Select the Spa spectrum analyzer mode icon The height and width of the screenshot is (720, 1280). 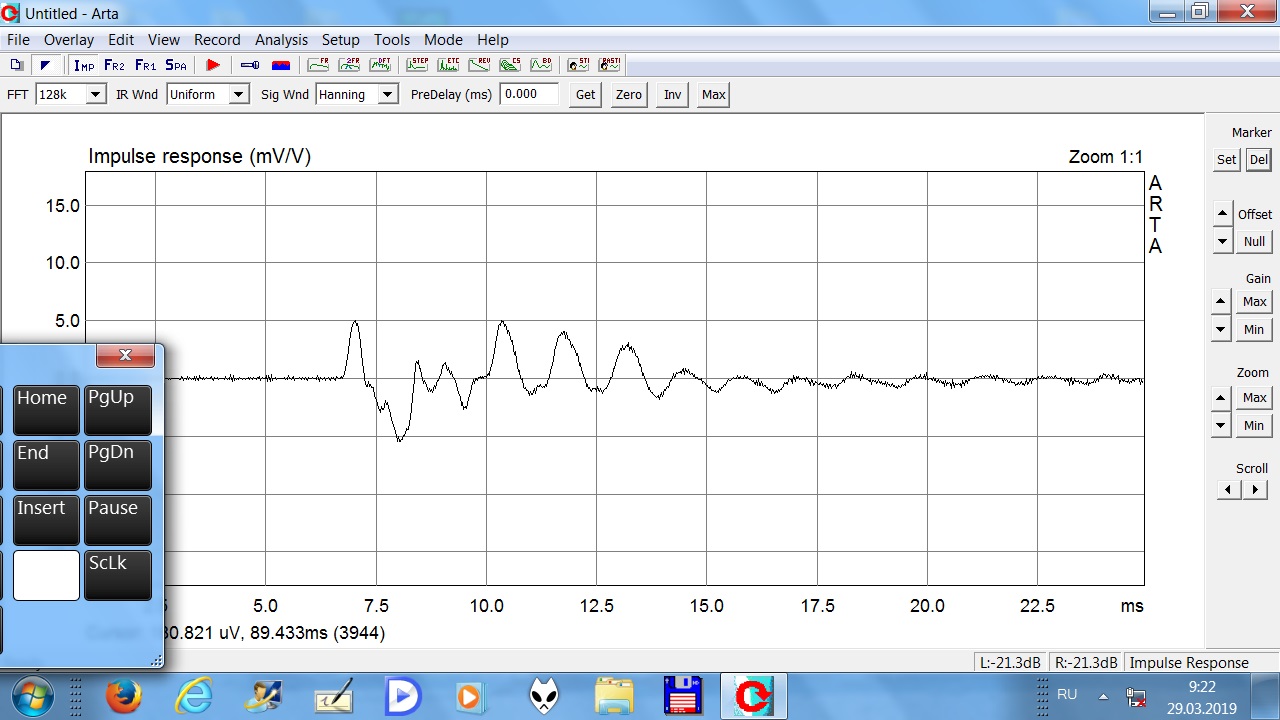pos(176,65)
